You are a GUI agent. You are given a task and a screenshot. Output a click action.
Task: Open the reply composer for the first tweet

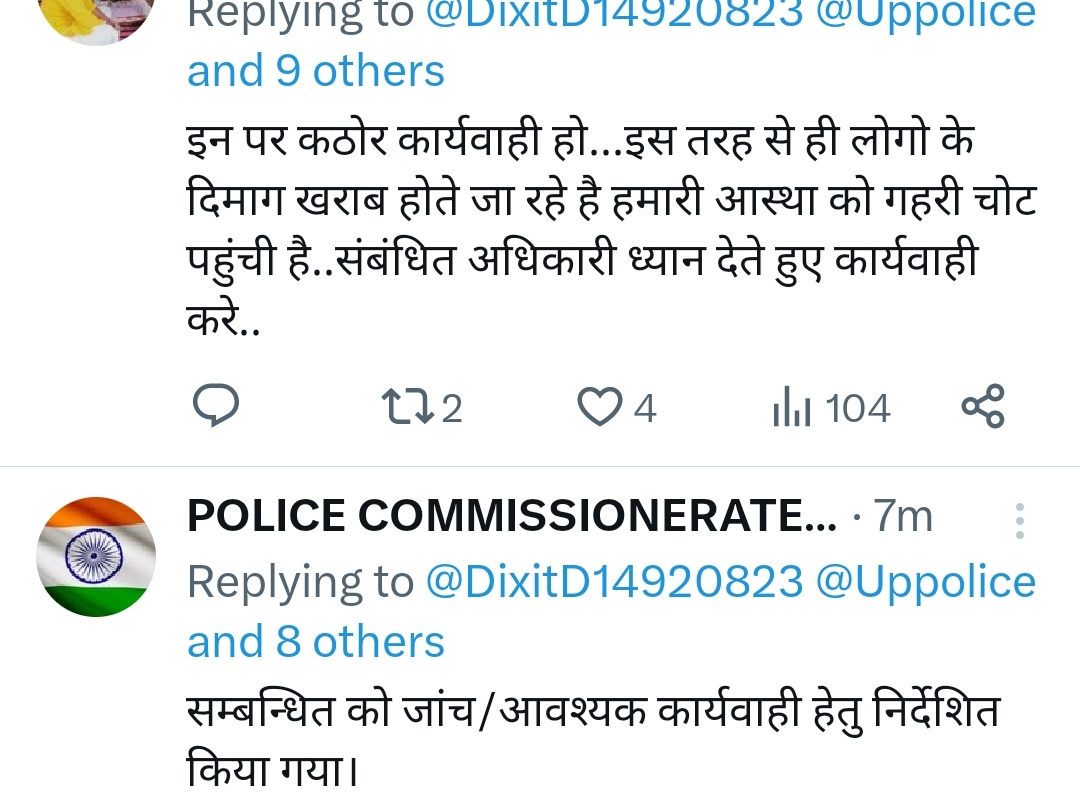[215, 406]
